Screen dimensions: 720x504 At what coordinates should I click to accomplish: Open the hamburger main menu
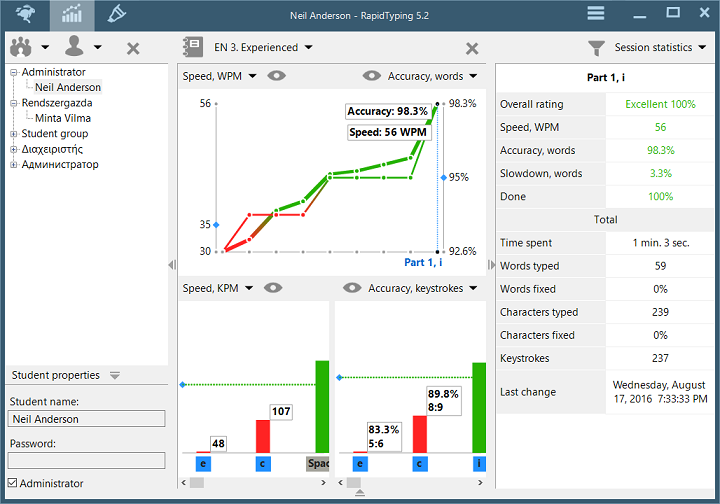[x=595, y=13]
